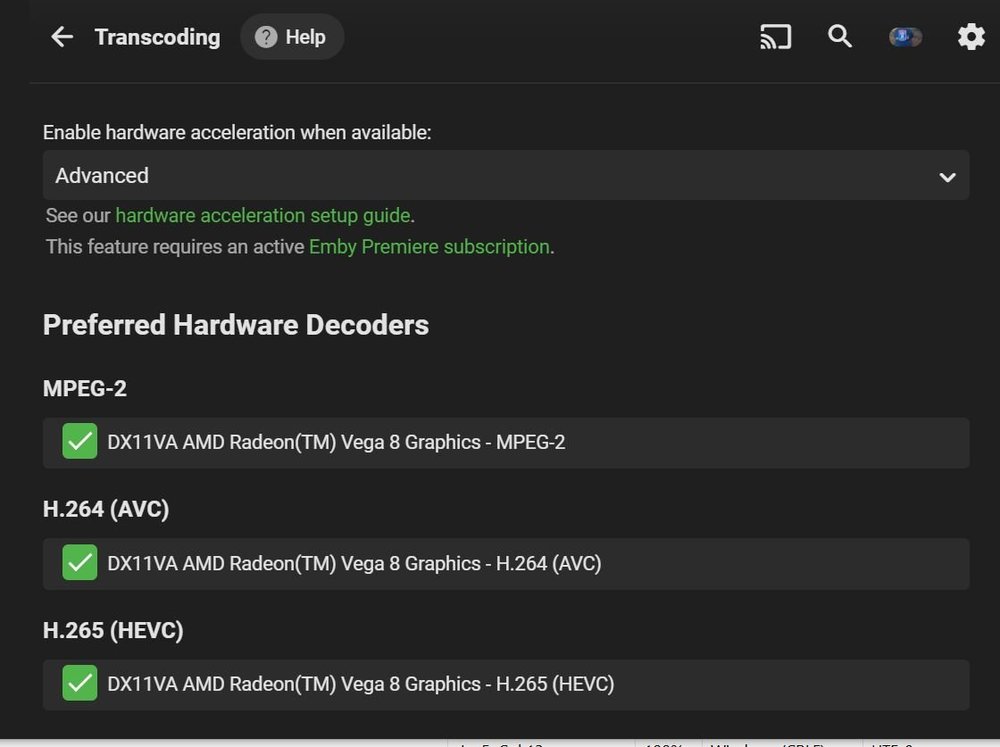1000x747 pixels.
Task: Open the user profile avatar
Action: coord(905,37)
